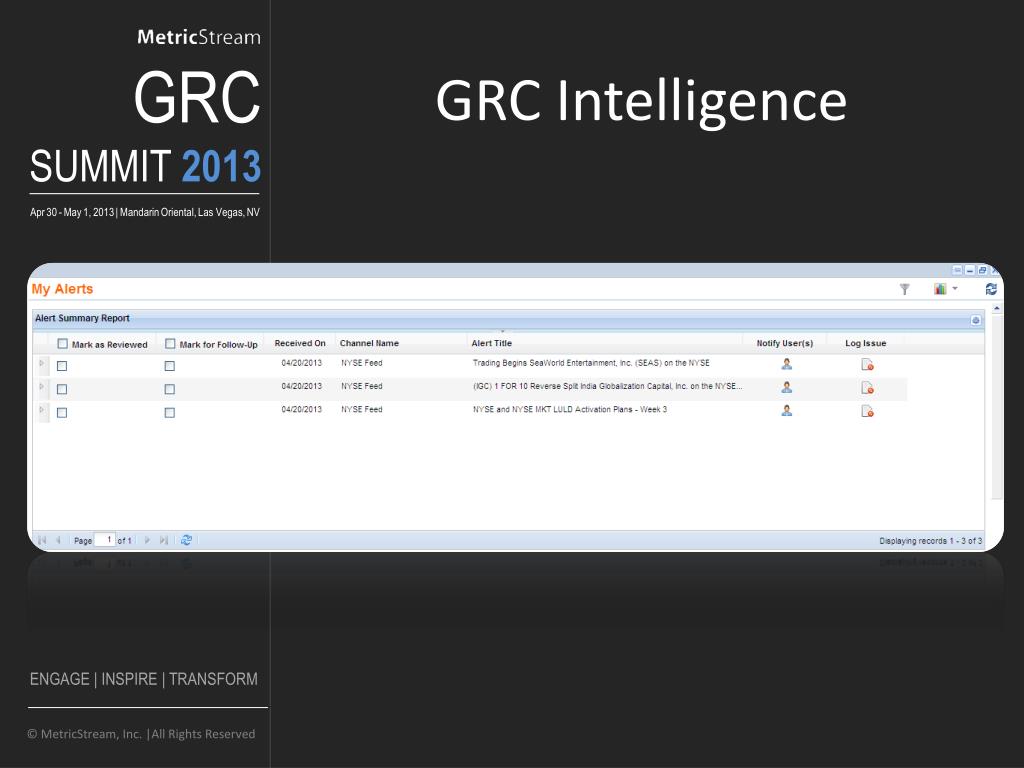Click the 'My Alerts' heading
Viewport: 1024px width, 768px height.
[62, 289]
